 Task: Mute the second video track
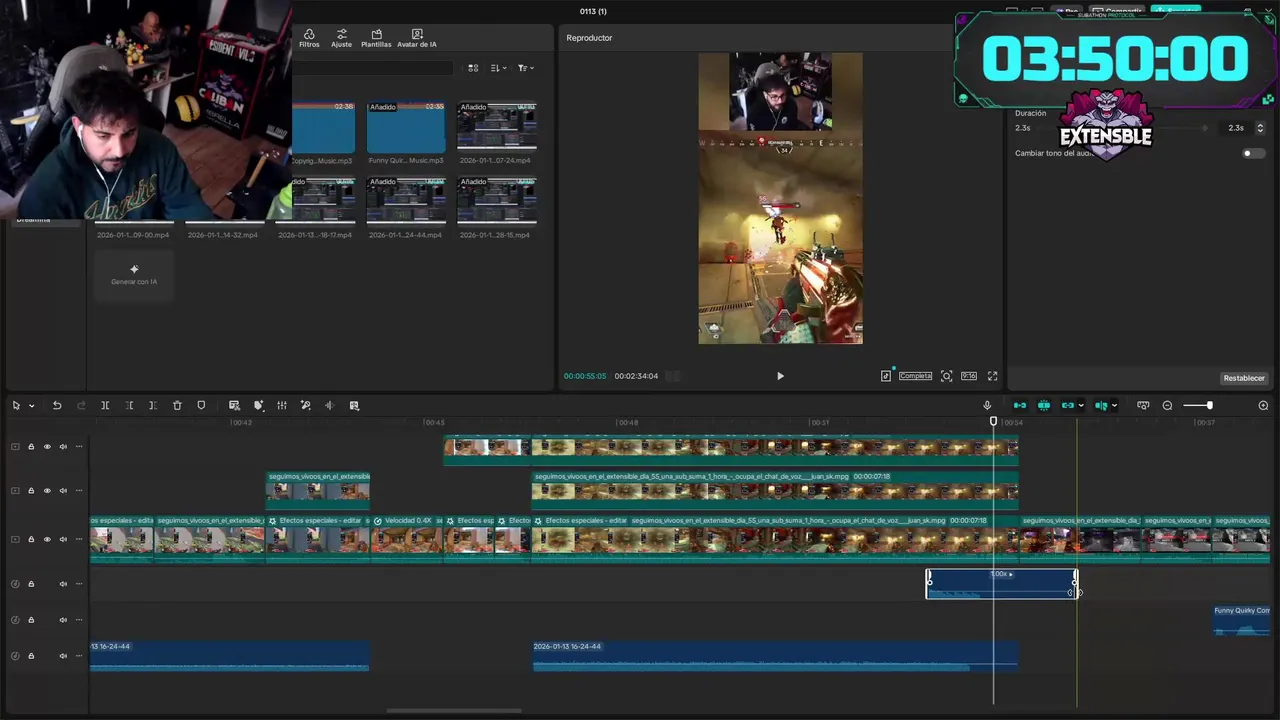pyautogui.click(x=63, y=491)
